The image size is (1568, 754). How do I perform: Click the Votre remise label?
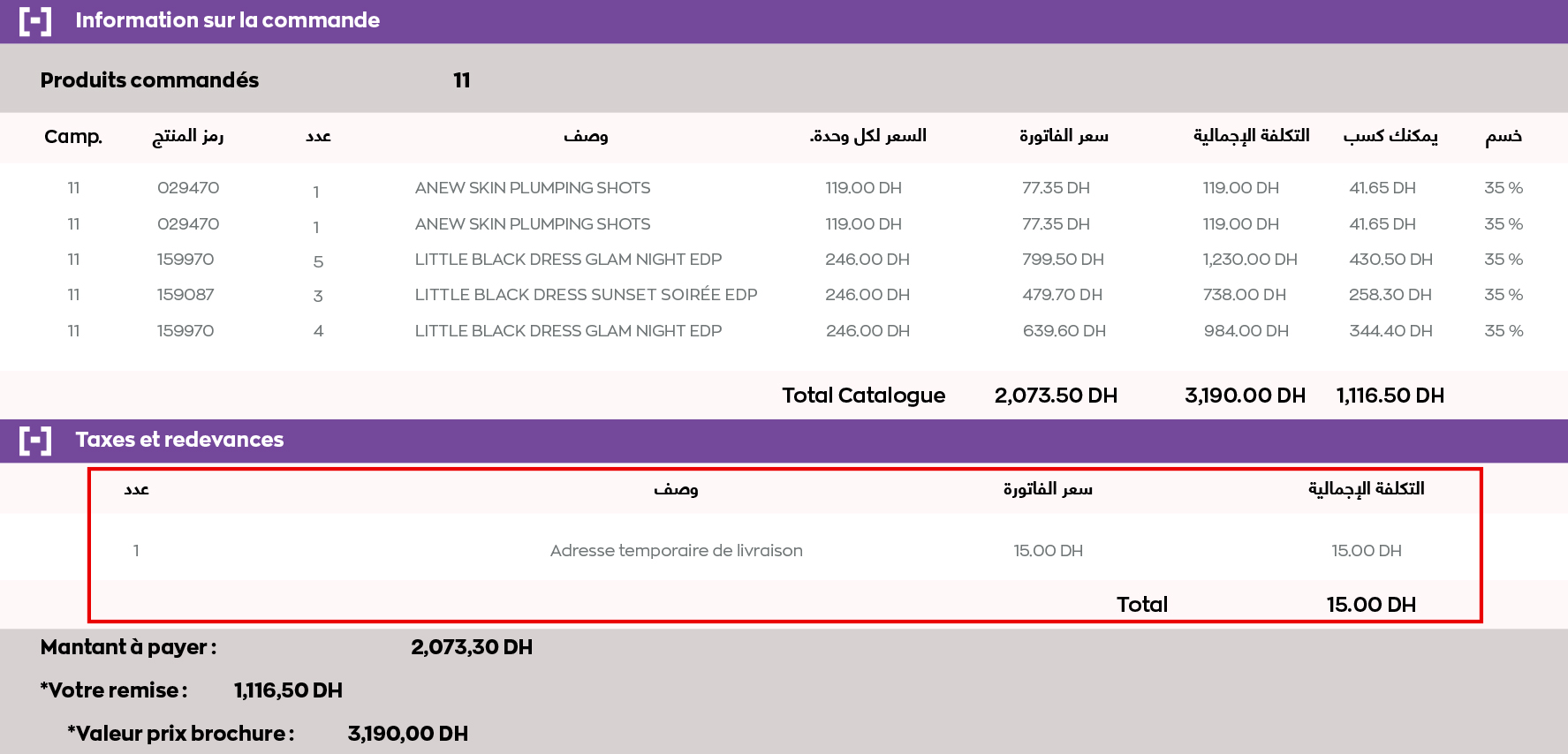click(x=114, y=690)
